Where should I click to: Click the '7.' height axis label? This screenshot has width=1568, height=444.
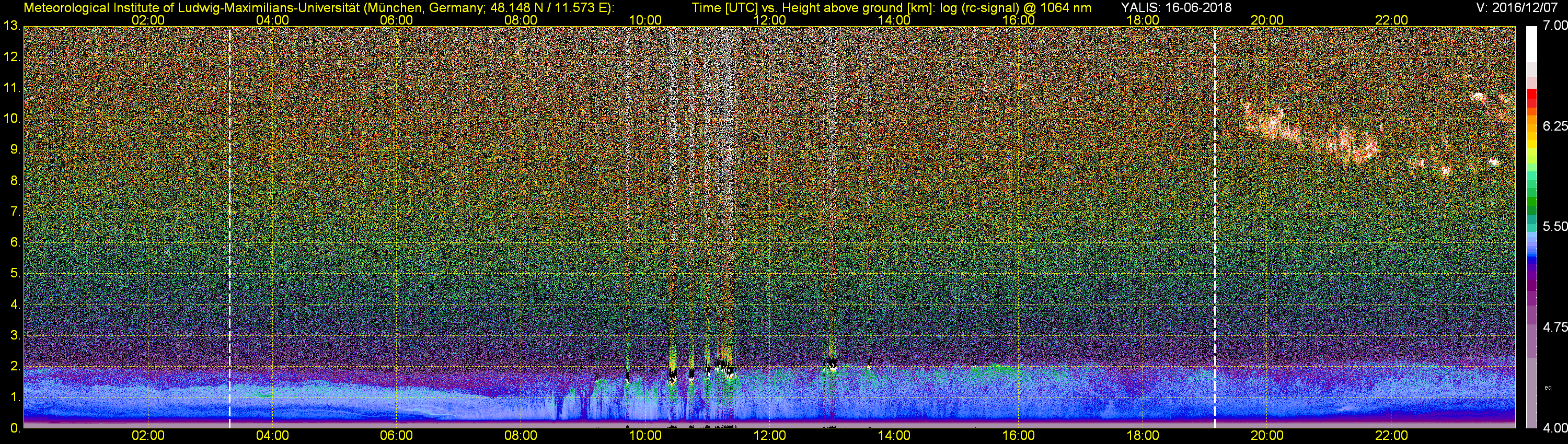15,212
